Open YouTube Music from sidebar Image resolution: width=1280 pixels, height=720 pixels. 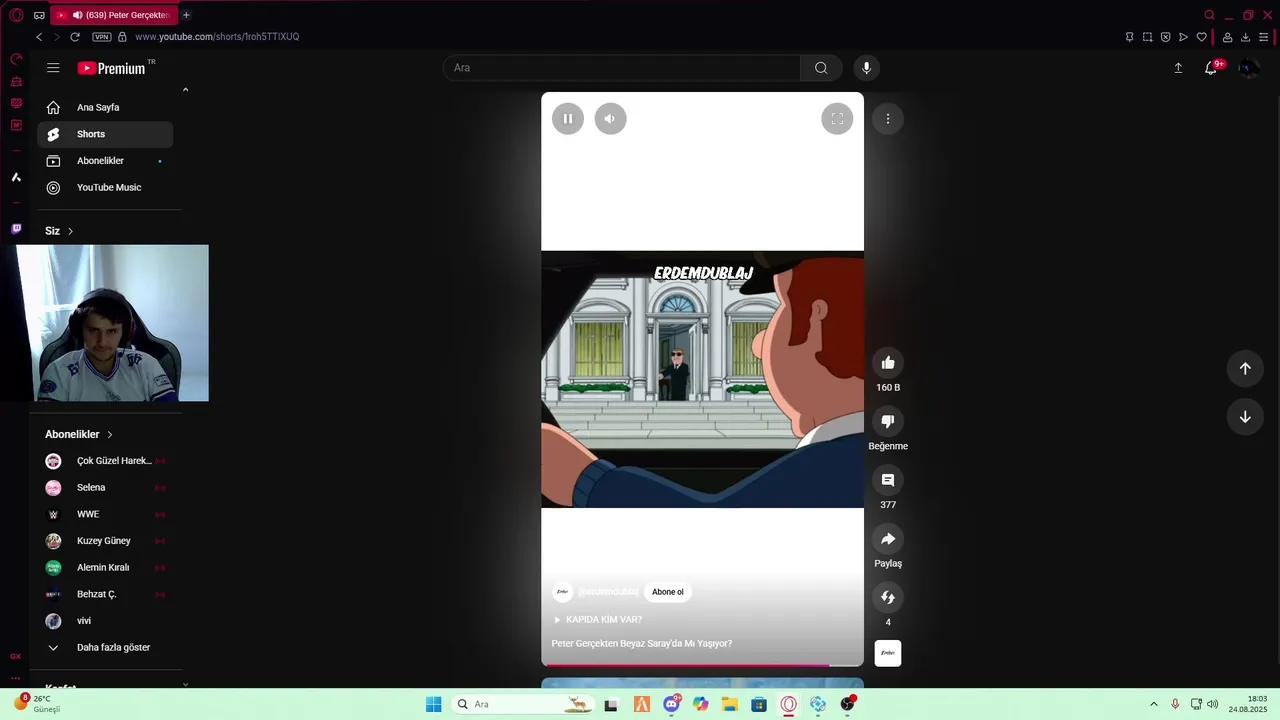coord(105,188)
